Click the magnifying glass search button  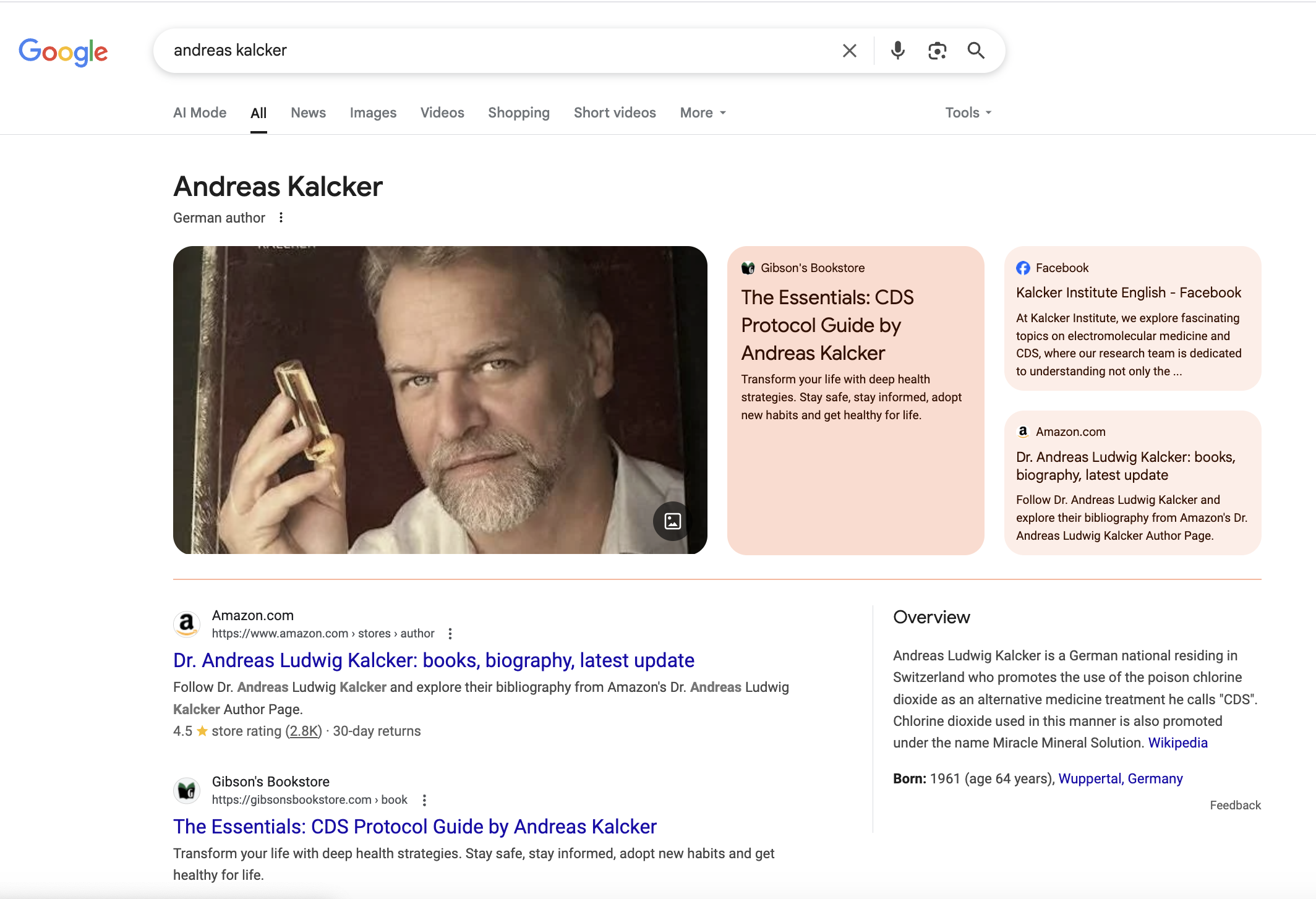point(976,51)
